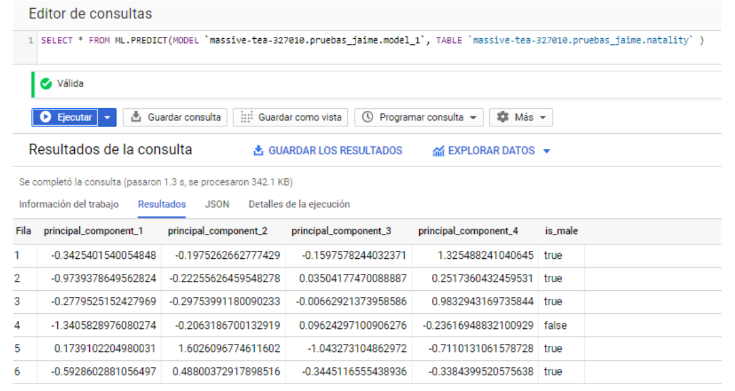This screenshot has width=735, height=391.
Task: Click principal_component_2 column header
Action: tap(218, 231)
